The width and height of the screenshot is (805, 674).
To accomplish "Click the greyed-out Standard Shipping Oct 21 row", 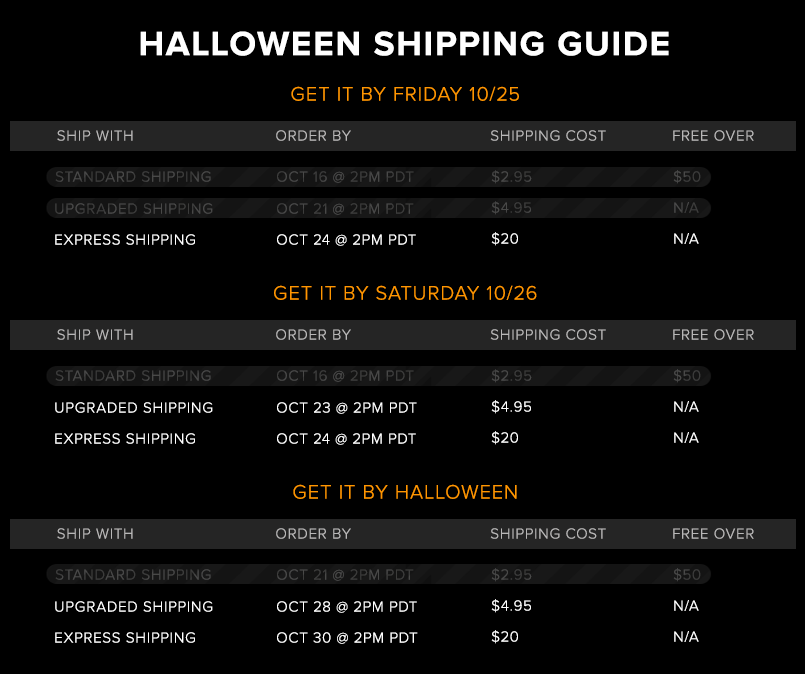I will (378, 574).
